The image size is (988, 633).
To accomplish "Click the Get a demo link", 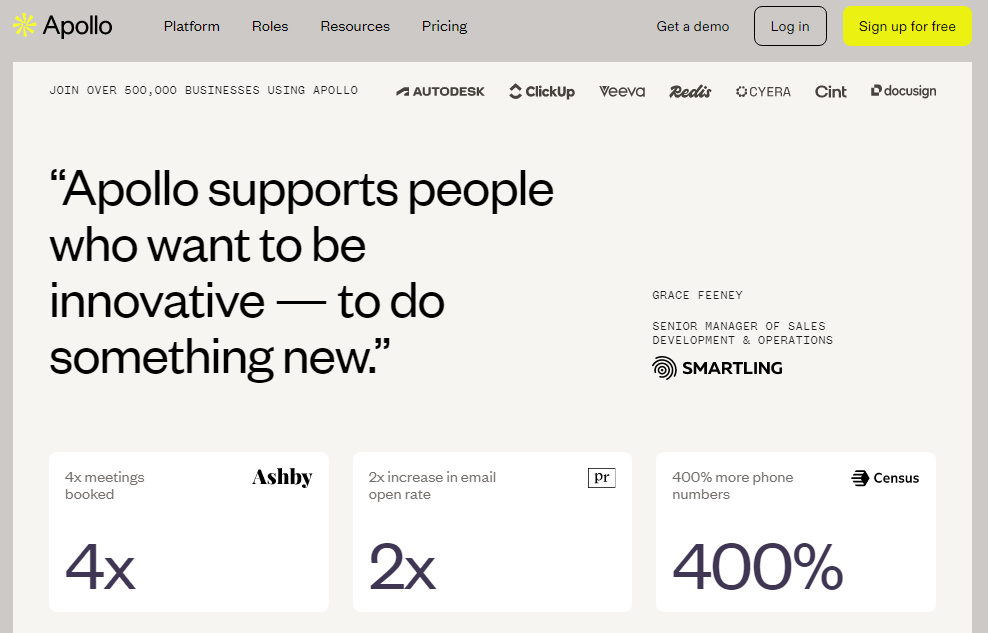I will point(692,26).
